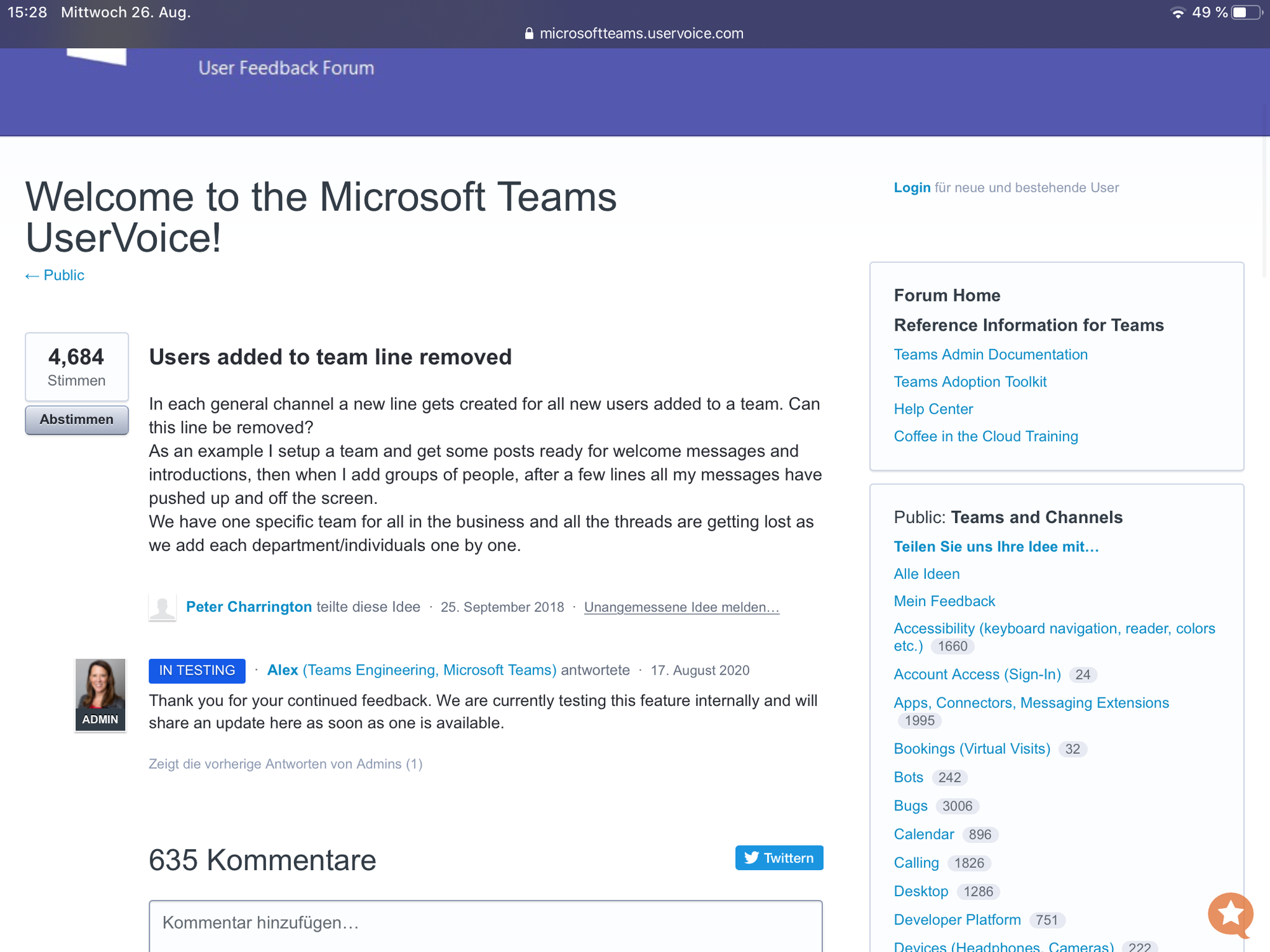Open Account Access (Sign-In) category
Image resolution: width=1270 pixels, height=952 pixels.
tap(977, 675)
